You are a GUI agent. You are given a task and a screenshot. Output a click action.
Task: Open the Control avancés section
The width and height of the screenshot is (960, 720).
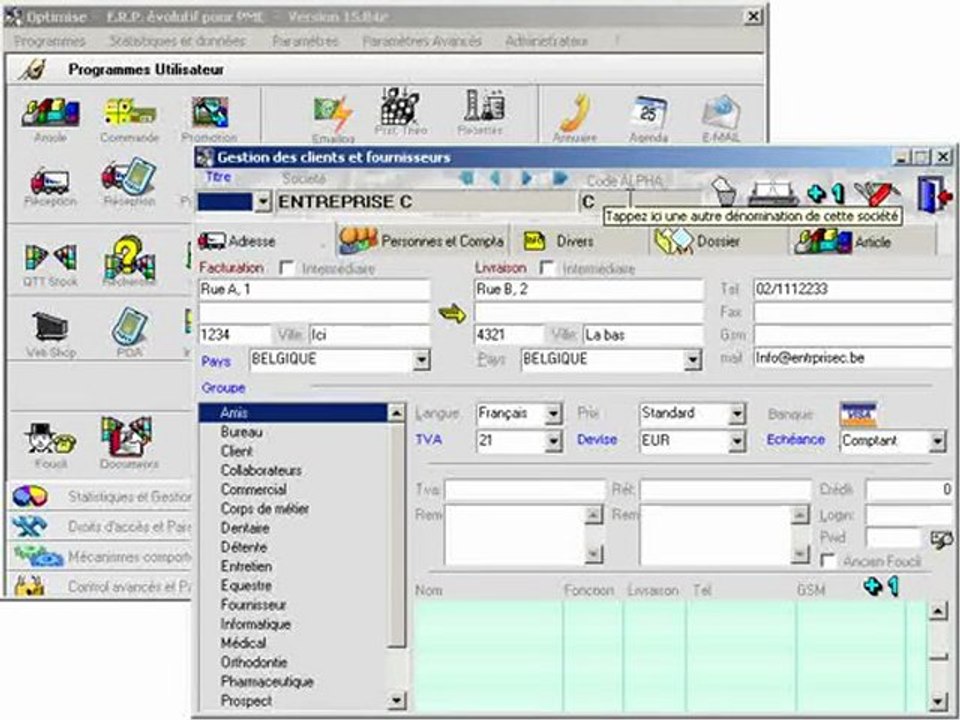[x=101, y=587]
